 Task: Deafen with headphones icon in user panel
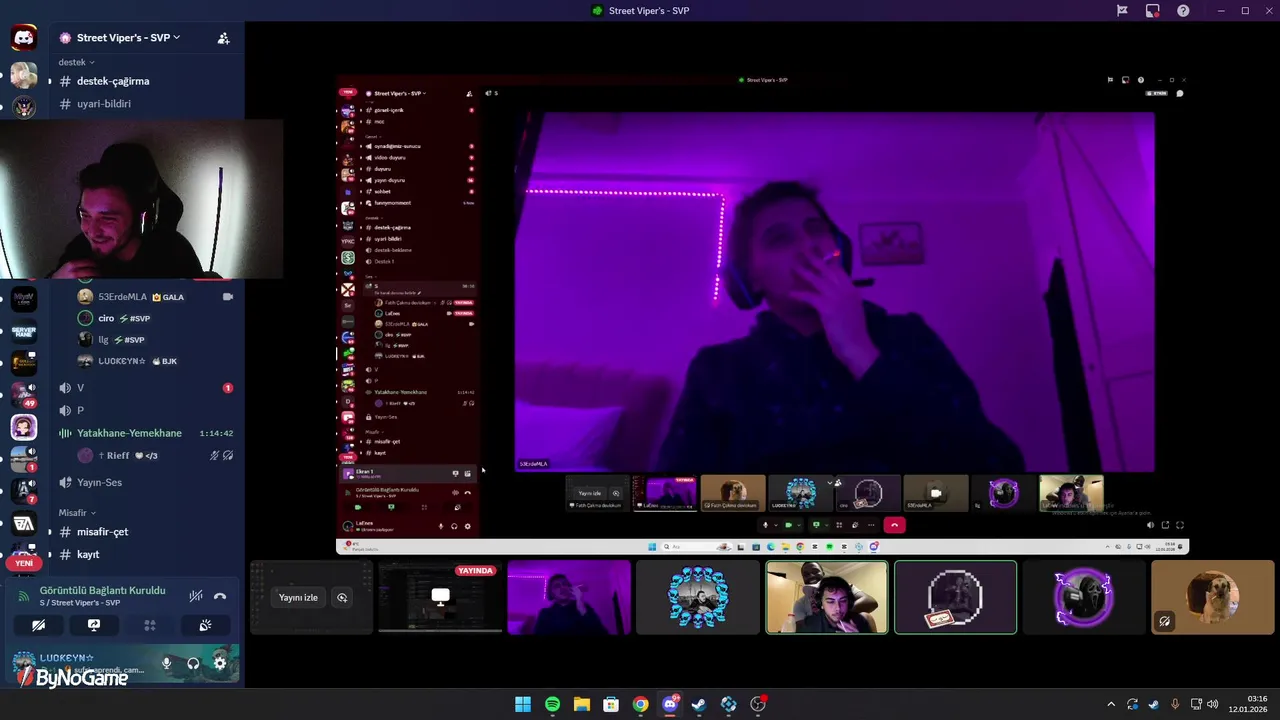(x=193, y=663)
